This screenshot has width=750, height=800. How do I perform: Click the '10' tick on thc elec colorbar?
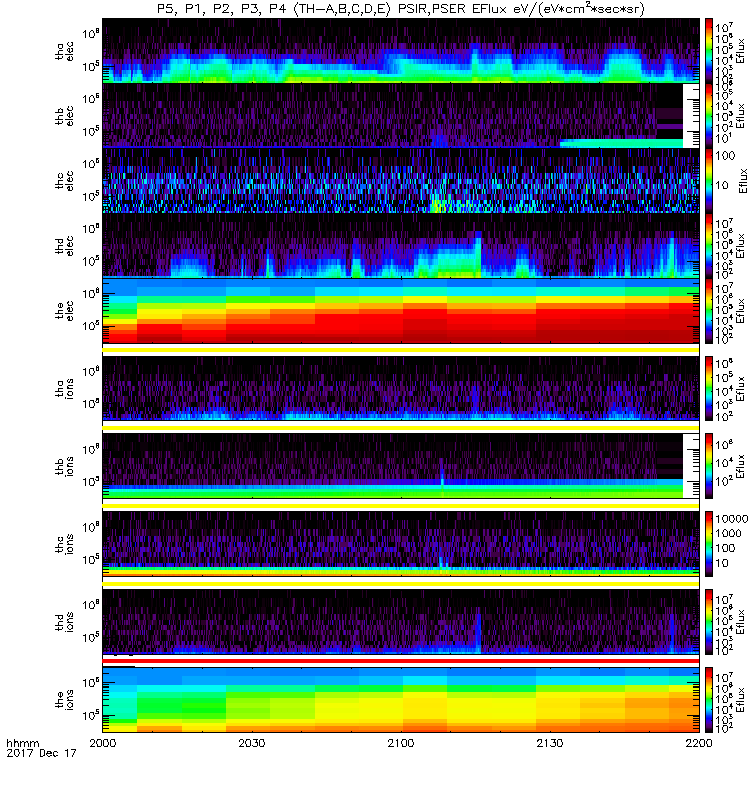point(722,185)
